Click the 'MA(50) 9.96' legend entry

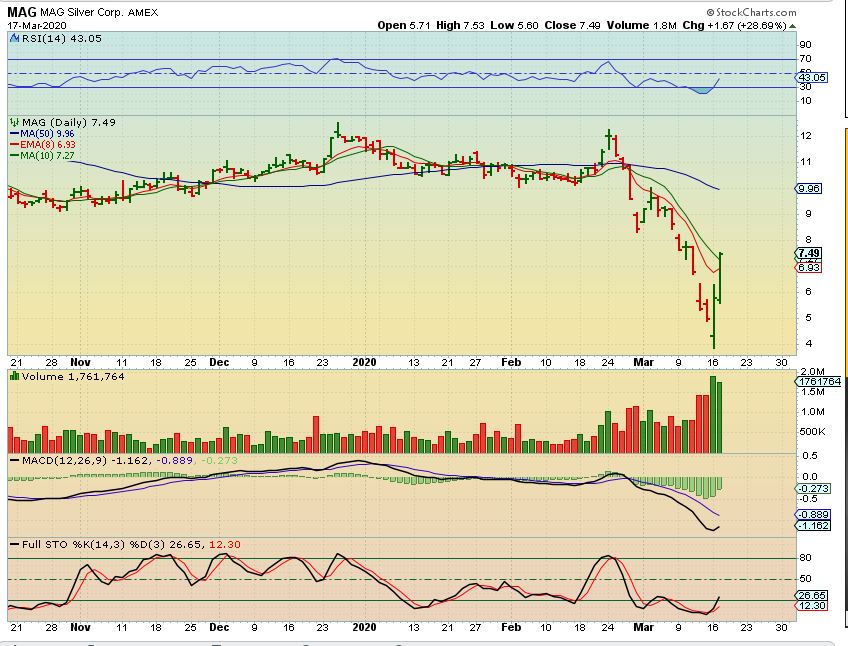47,134
